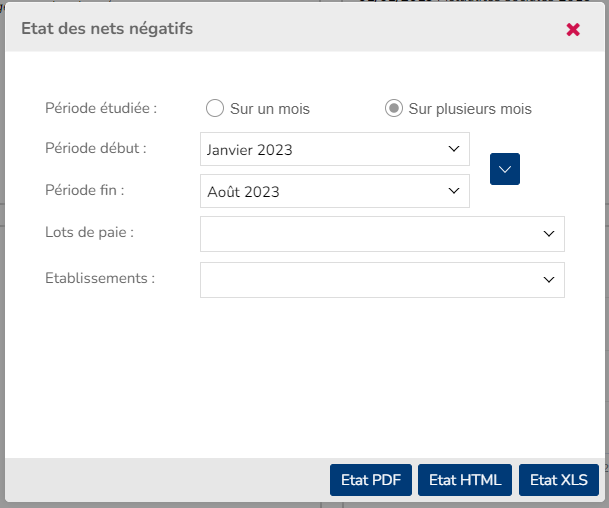Select the "Sur un mois" radio button

[214, 108]
